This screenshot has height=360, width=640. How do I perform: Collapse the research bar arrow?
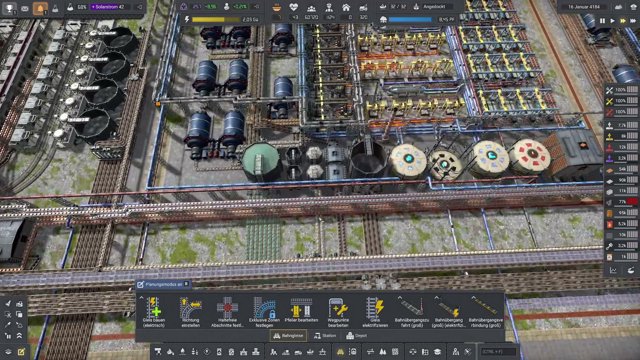click(139, 7)
